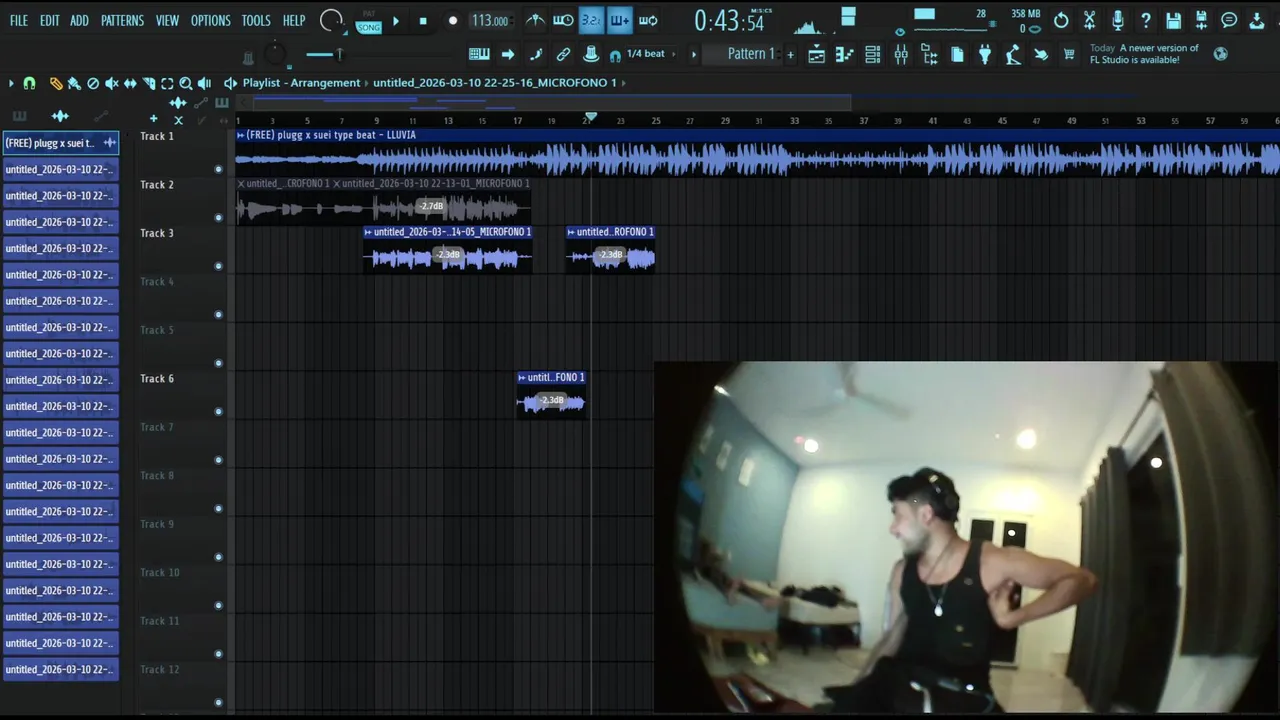Open the OPTIONS menu
The height and width of the screenshot is (720, 1280).
pos(210,20)
